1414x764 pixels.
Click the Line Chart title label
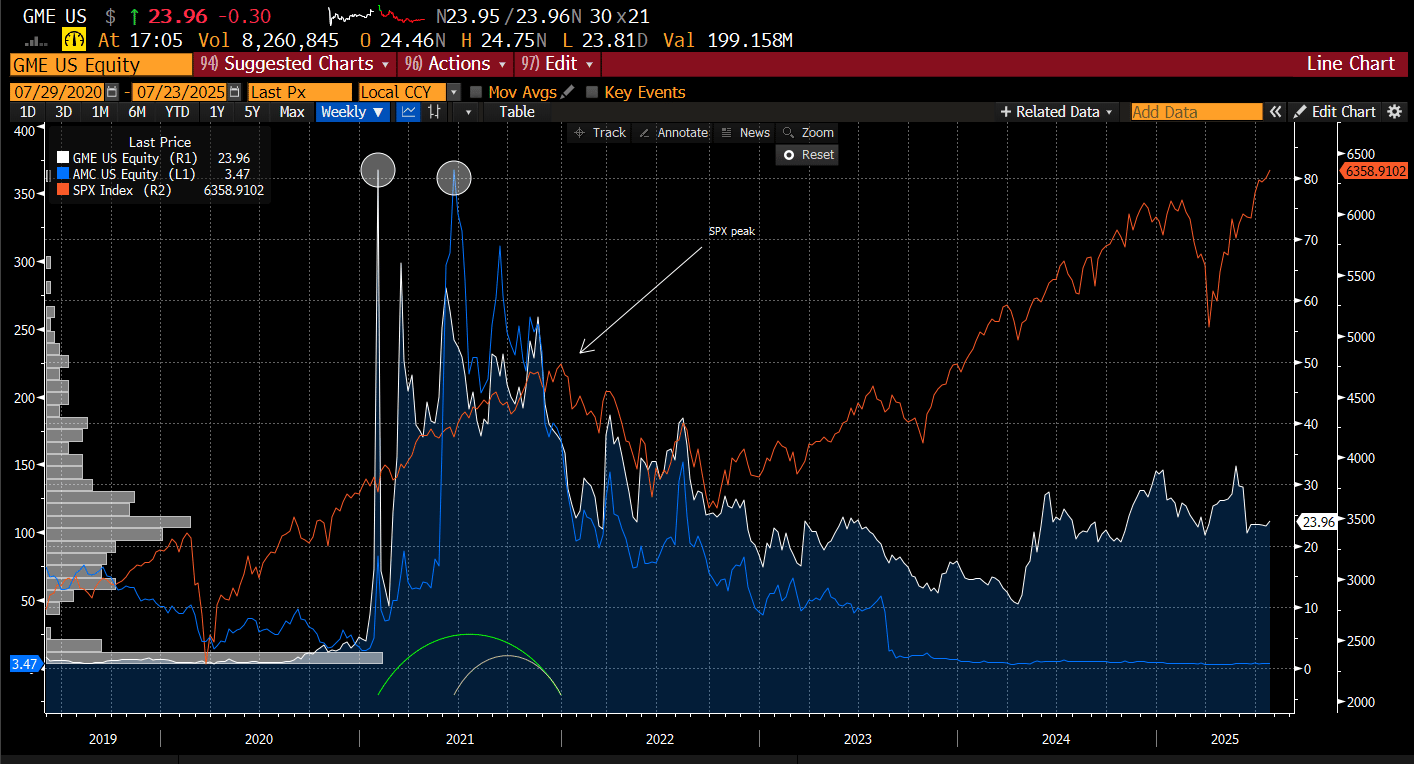point(1350,64)
